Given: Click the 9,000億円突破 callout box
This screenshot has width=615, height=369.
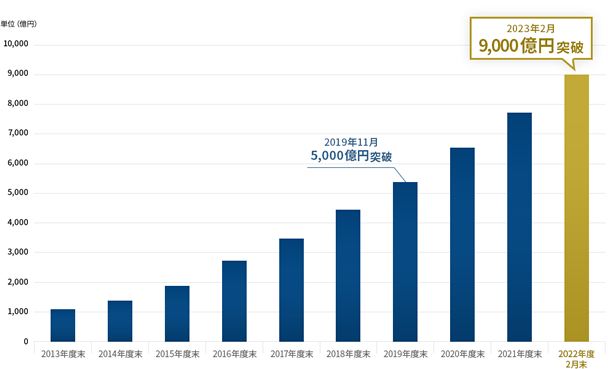Looking at the screenshot, I should pos(531,39).
